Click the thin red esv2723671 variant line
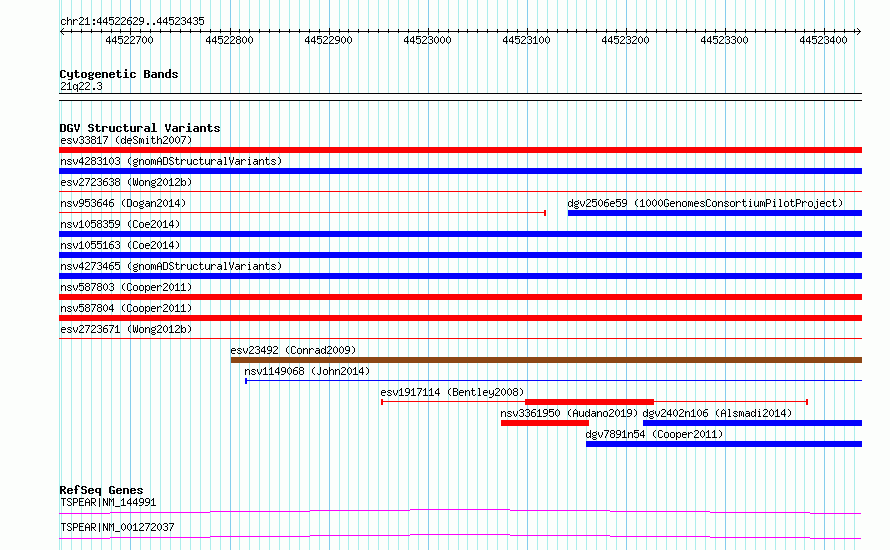The height and width of the screenshot is (550, 890). 460,339
